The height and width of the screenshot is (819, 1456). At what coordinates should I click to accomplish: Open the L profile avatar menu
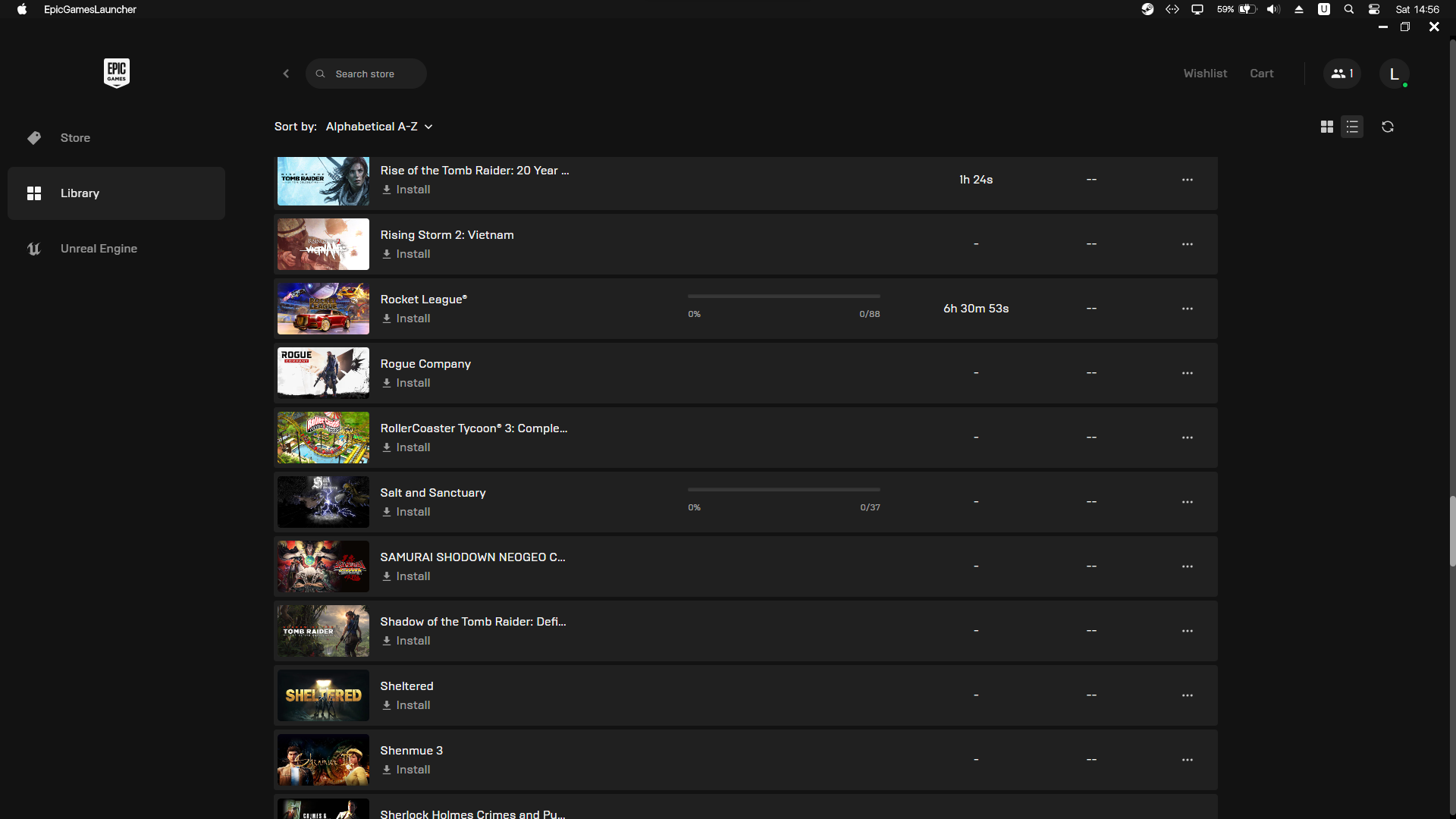1394,74
